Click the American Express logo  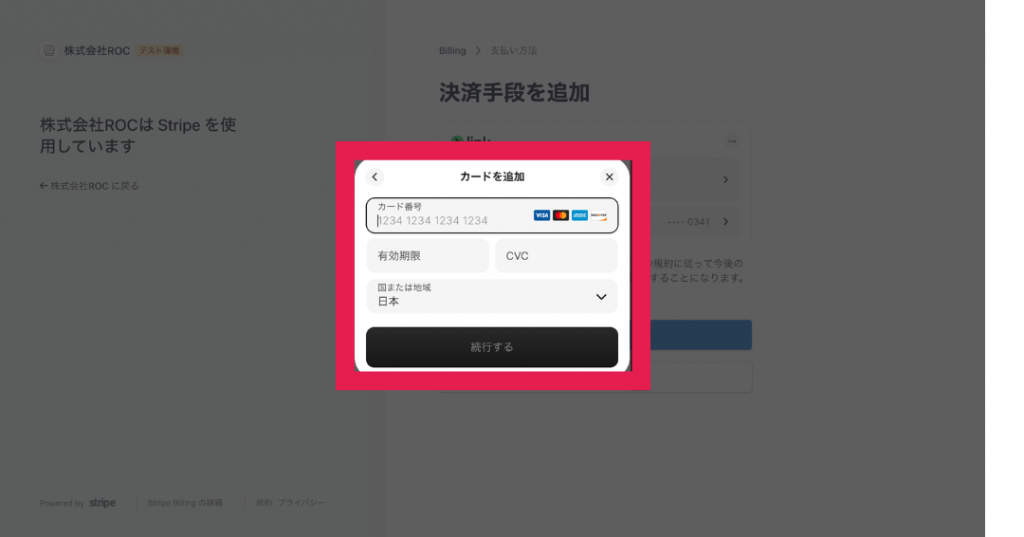[579, 216]
